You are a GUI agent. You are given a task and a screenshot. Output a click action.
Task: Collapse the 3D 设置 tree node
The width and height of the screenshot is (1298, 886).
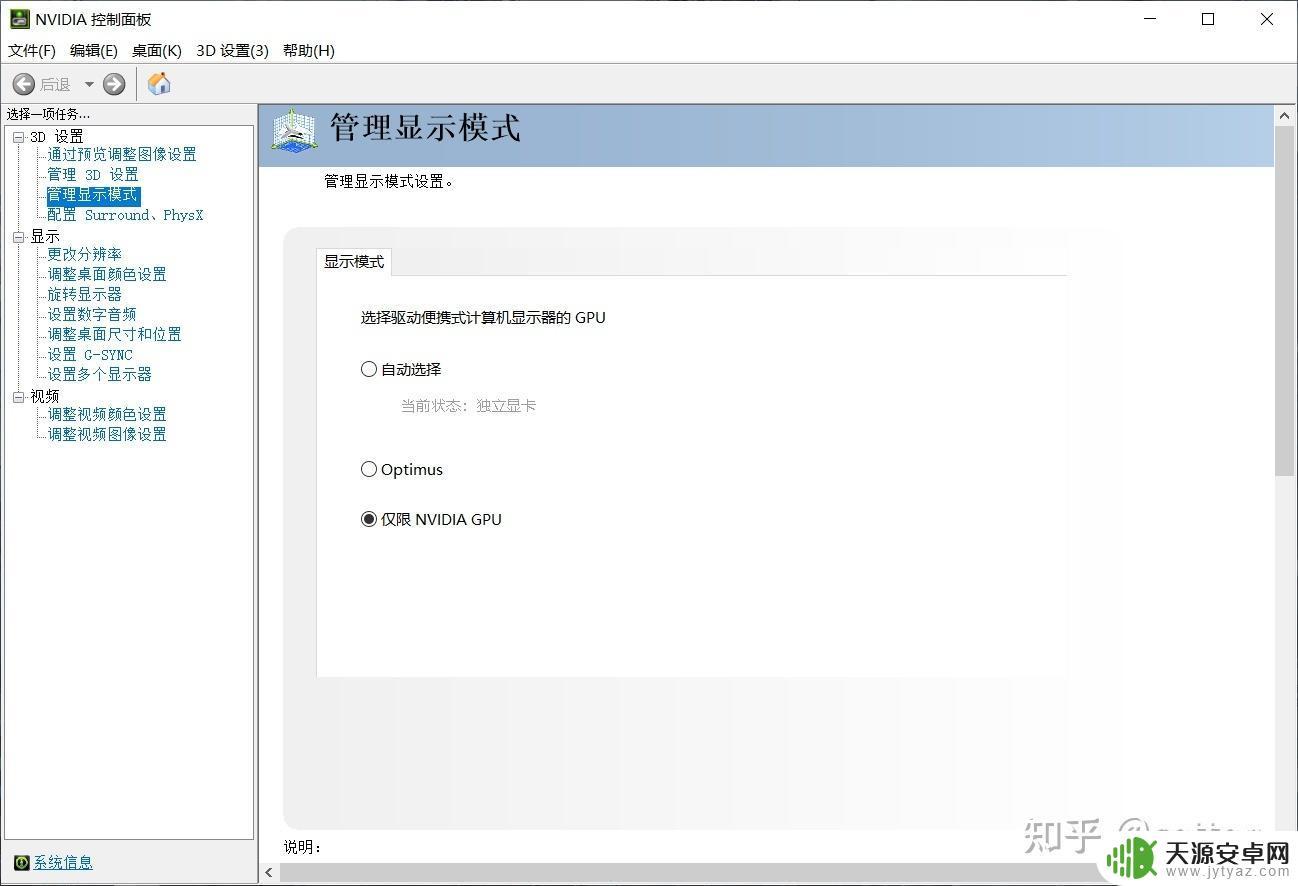point(18,136)
